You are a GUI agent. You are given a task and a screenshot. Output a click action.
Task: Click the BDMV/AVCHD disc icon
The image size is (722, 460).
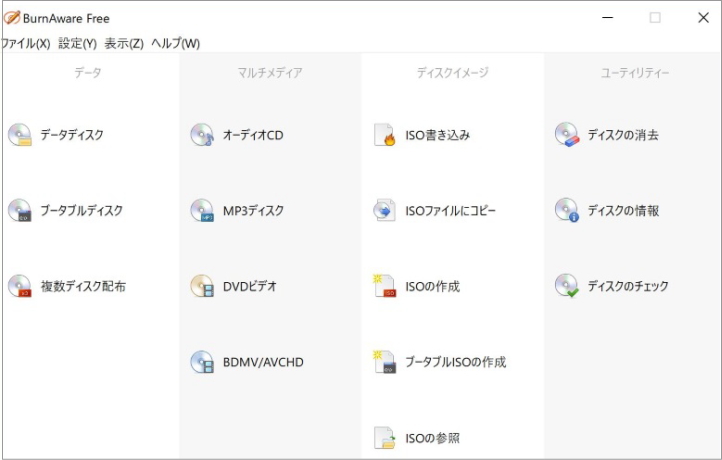[x=202, y=362]
